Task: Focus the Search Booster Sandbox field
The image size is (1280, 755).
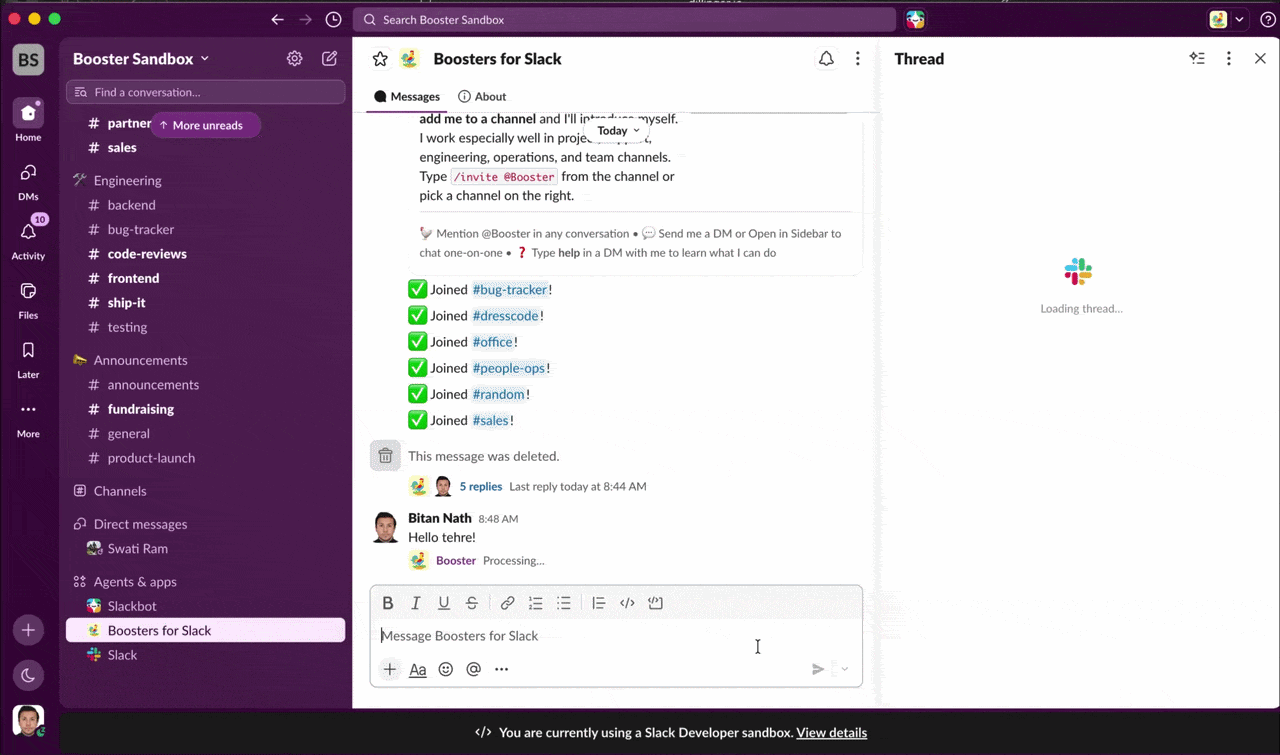Action: tap(624, 20)
